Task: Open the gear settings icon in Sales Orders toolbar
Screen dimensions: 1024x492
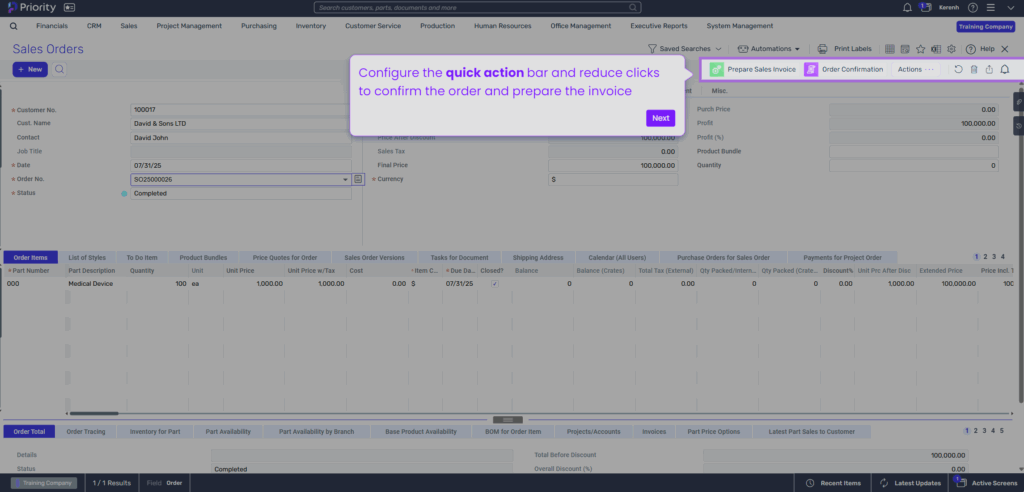Action: (x=952, y=49)
